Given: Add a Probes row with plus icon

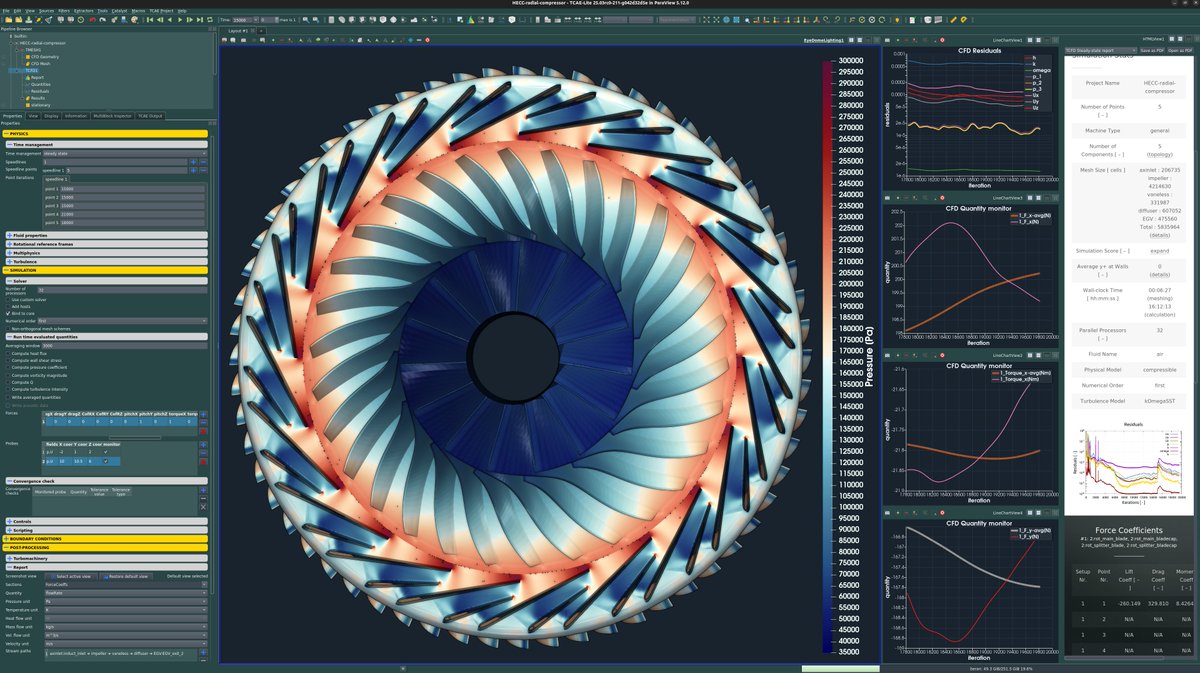Looking at the screenshot, I should pyautogui.click(x=203, y=445).
